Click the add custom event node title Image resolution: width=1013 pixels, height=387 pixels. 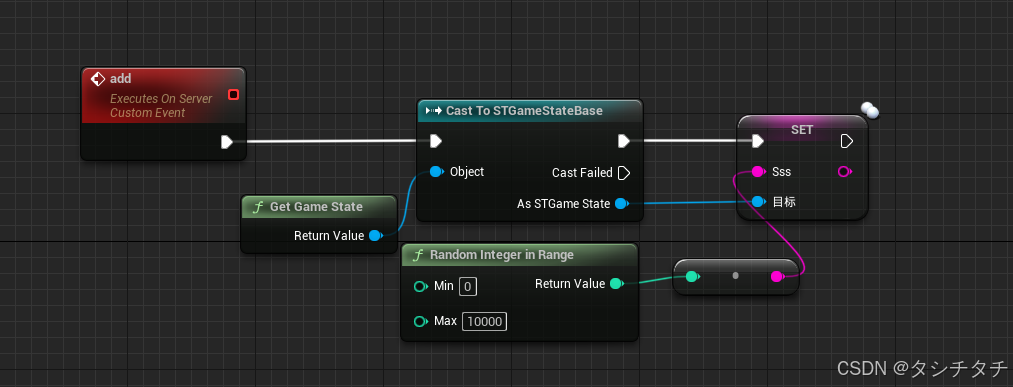[x=120, y=79]
